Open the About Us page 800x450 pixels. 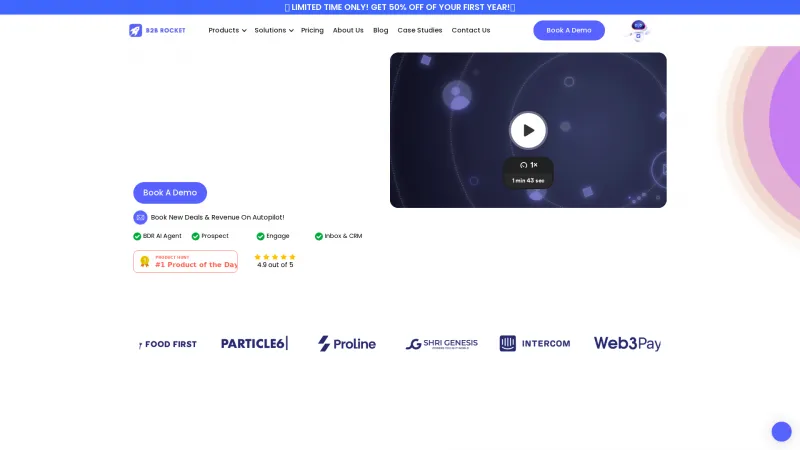coord(348,30)
